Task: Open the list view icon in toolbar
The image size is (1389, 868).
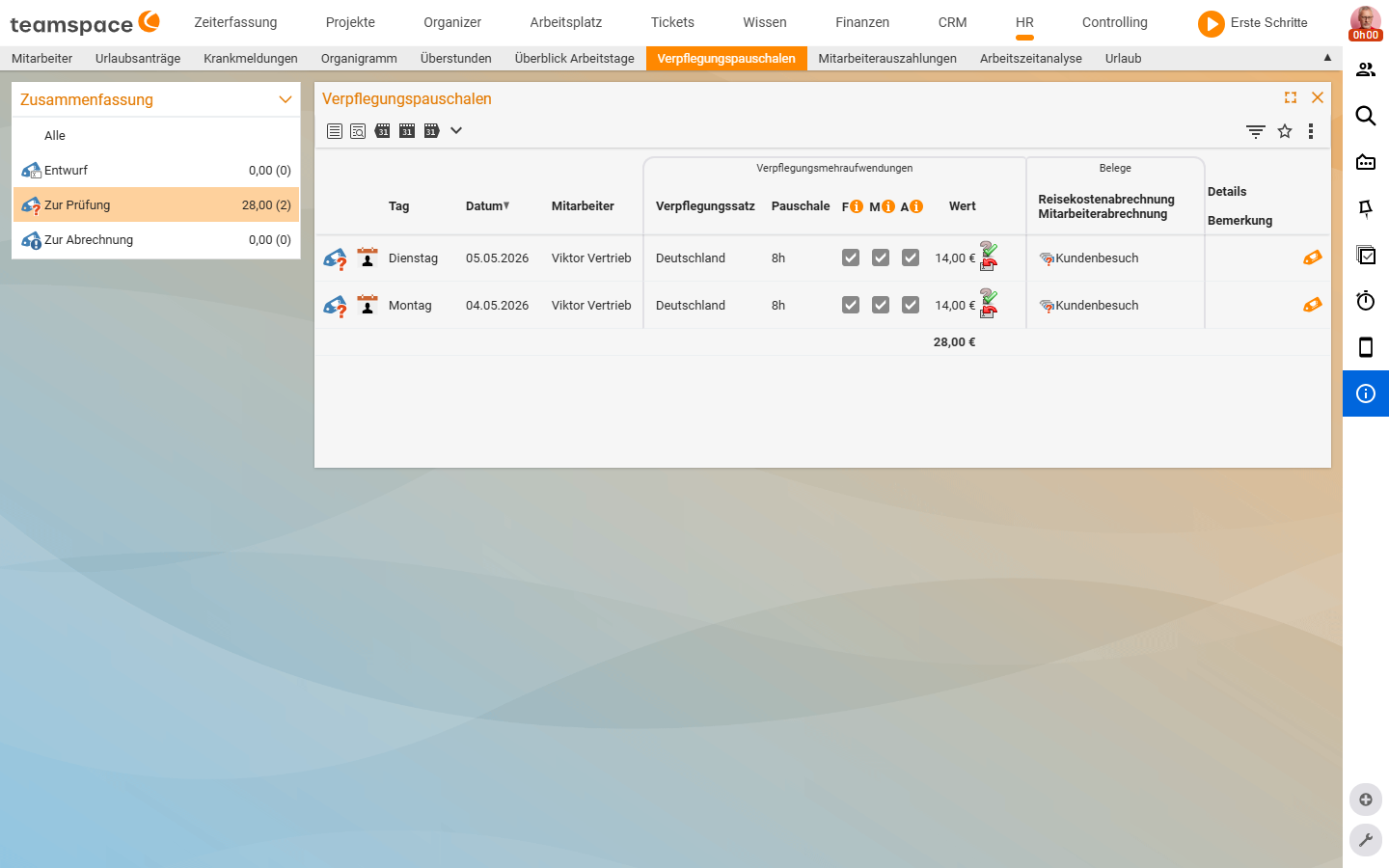Action: [x=335, y=131]
